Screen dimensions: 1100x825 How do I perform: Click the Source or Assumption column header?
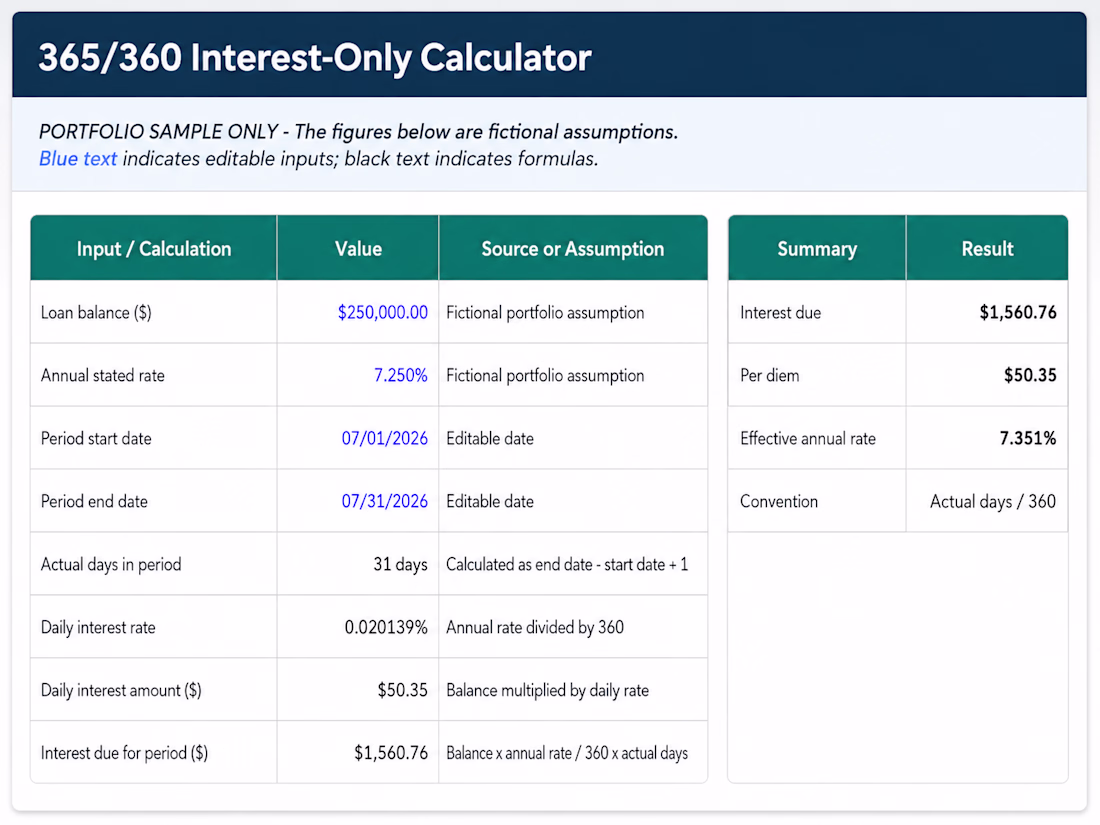572,248
